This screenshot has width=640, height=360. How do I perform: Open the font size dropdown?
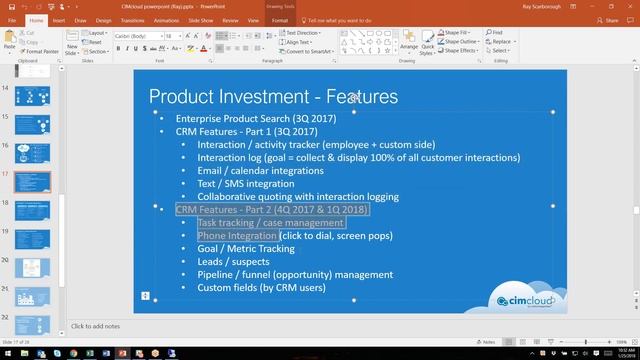[x=180, y=36]
